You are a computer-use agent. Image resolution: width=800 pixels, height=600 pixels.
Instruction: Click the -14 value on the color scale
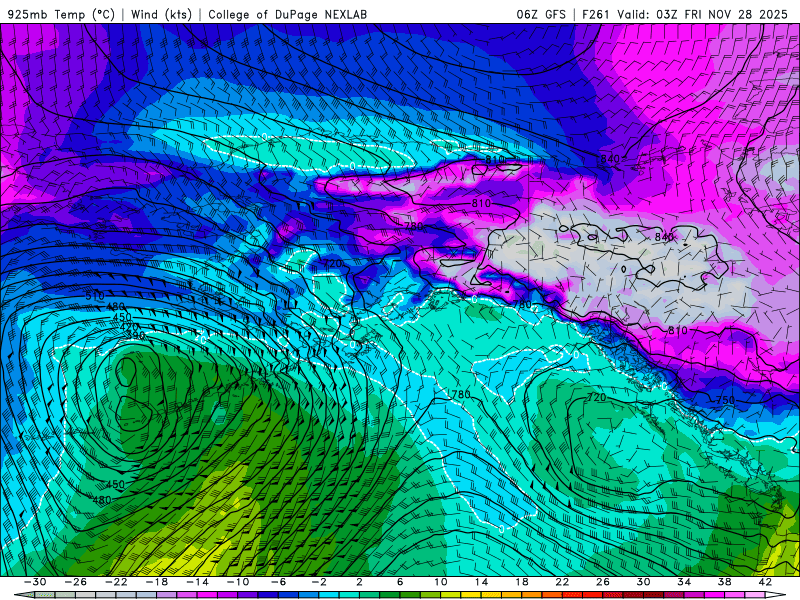click(x=197, y=582)
